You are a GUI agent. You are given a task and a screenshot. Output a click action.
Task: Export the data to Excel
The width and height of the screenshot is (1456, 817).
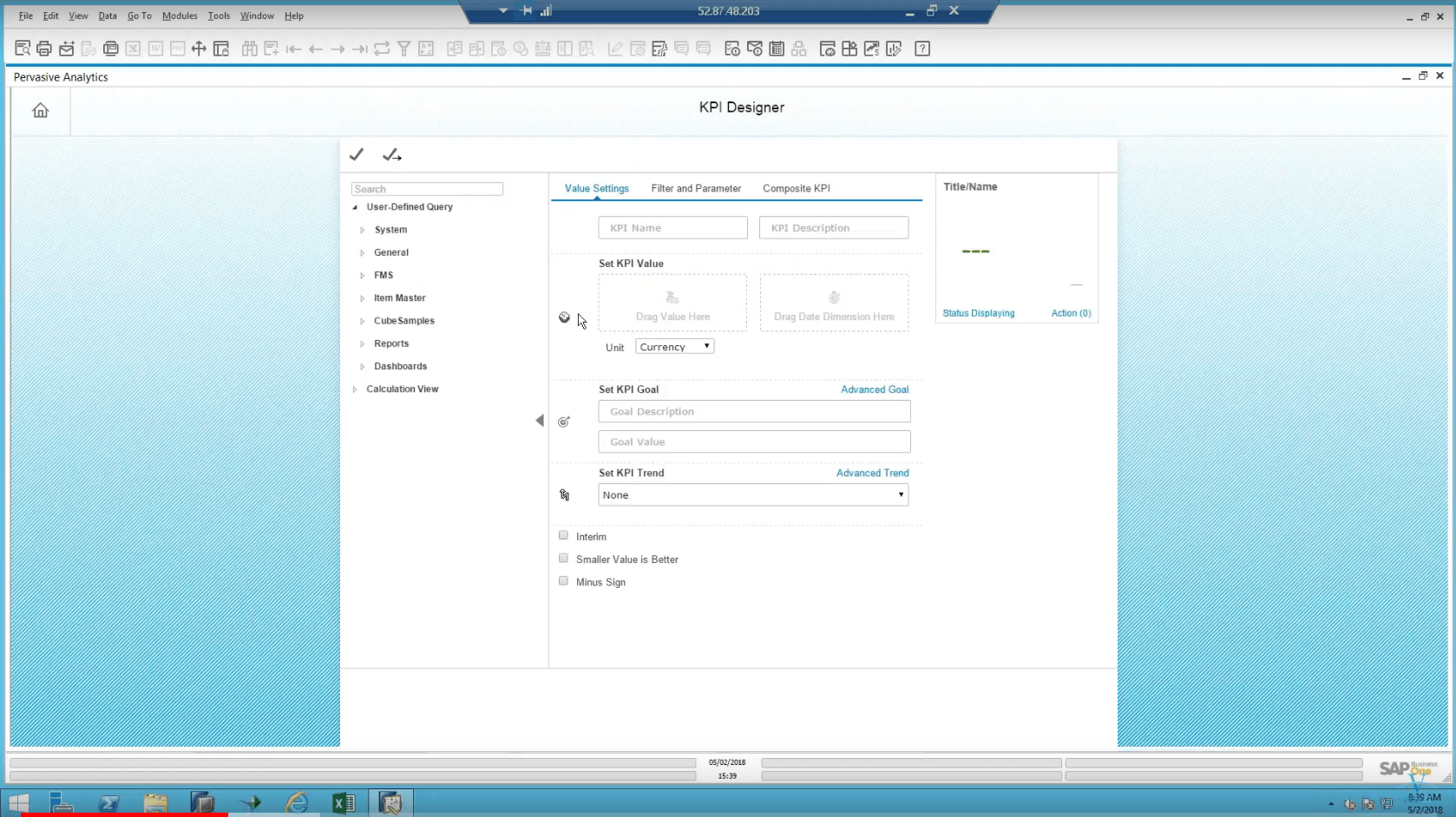[x=133, y=49]
